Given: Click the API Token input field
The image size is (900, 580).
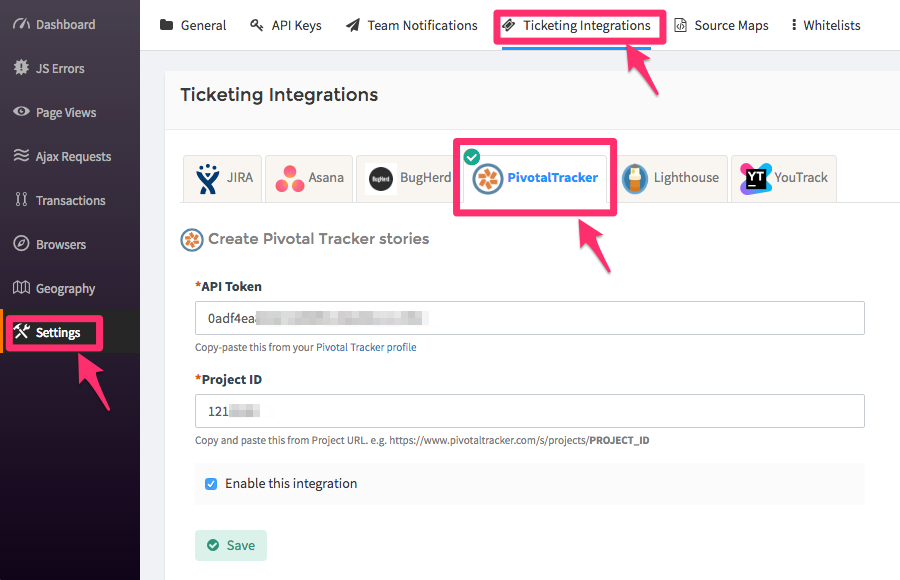Looking at the screenshot, I should (x=530, y=318).
